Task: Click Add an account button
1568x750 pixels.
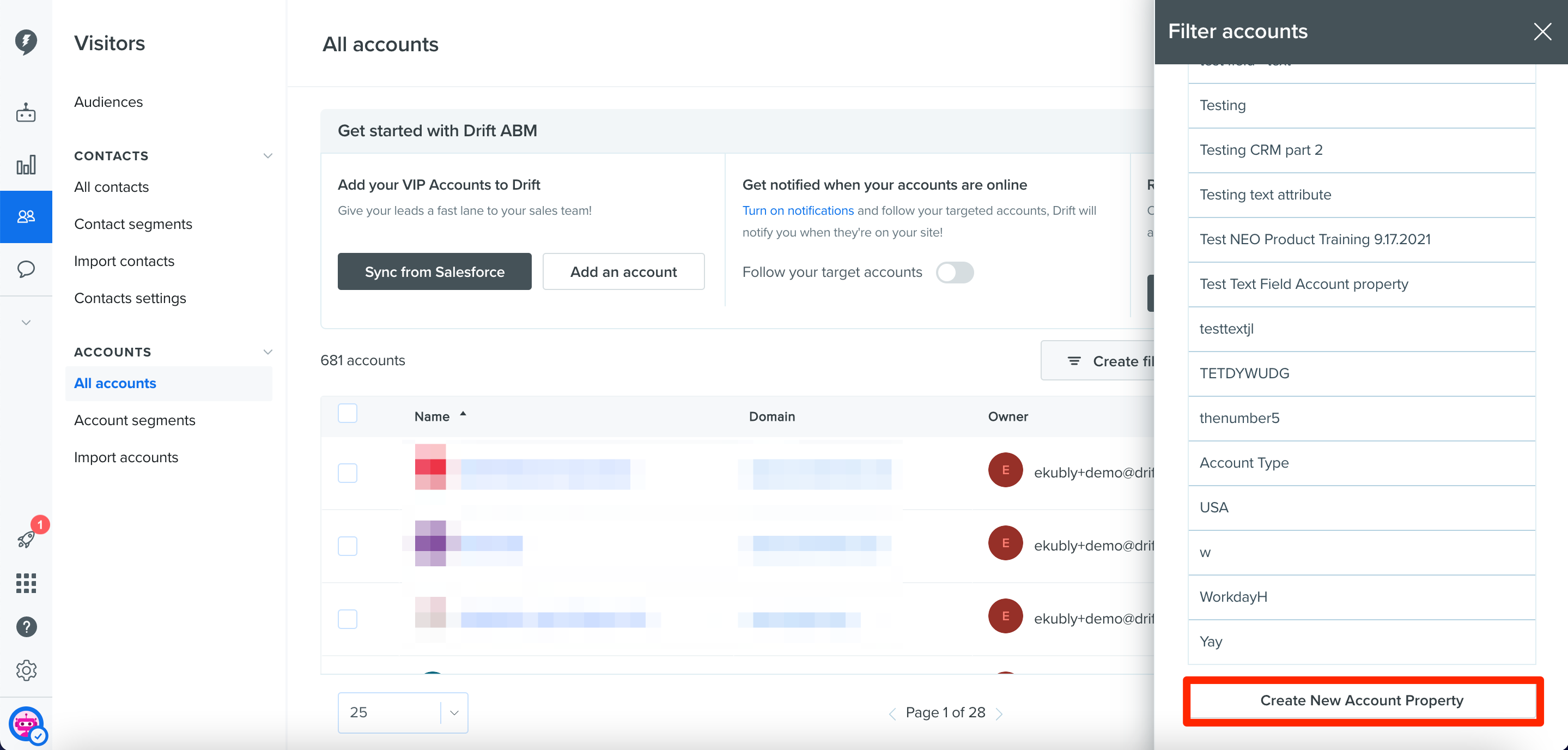Action: coord(623,271)
